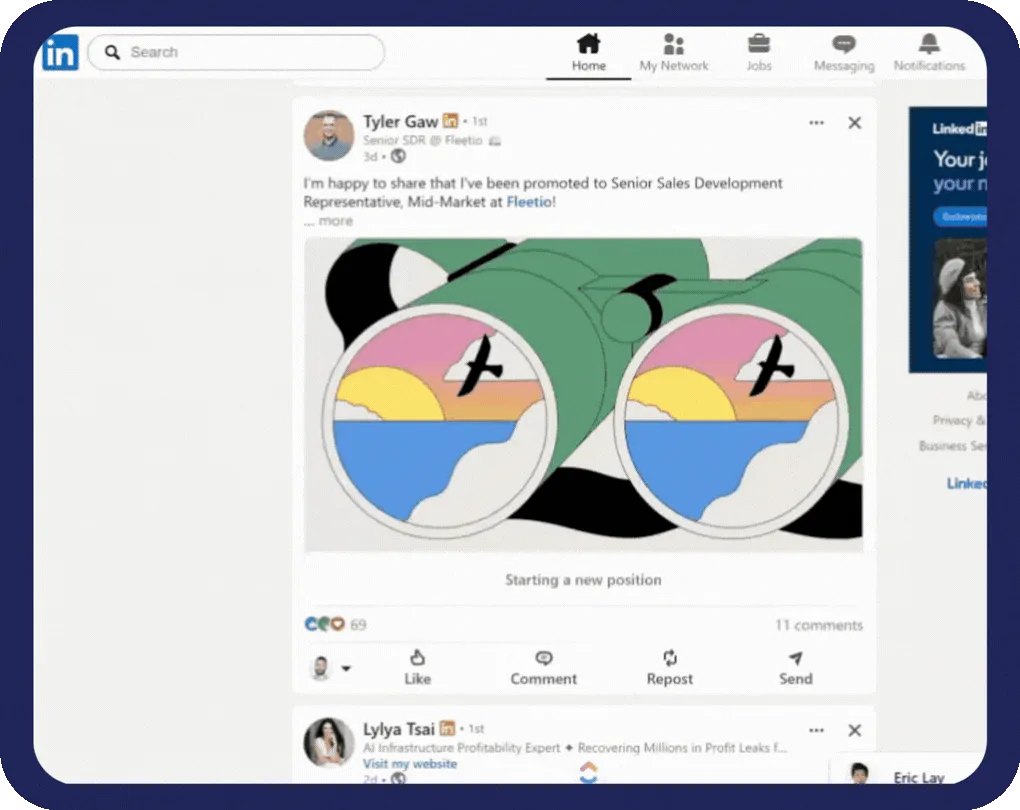Select the Send icon on Tyler's post

pos(794,667)
